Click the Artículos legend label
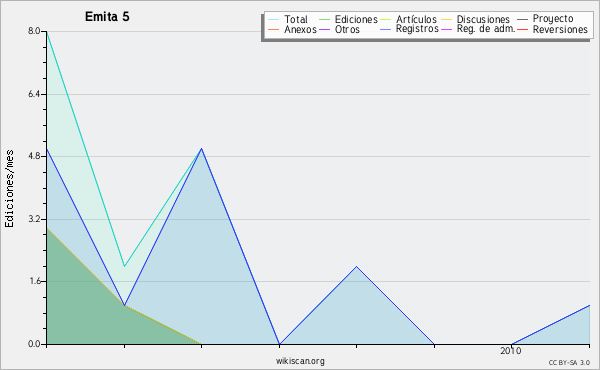 coord(416,20)
